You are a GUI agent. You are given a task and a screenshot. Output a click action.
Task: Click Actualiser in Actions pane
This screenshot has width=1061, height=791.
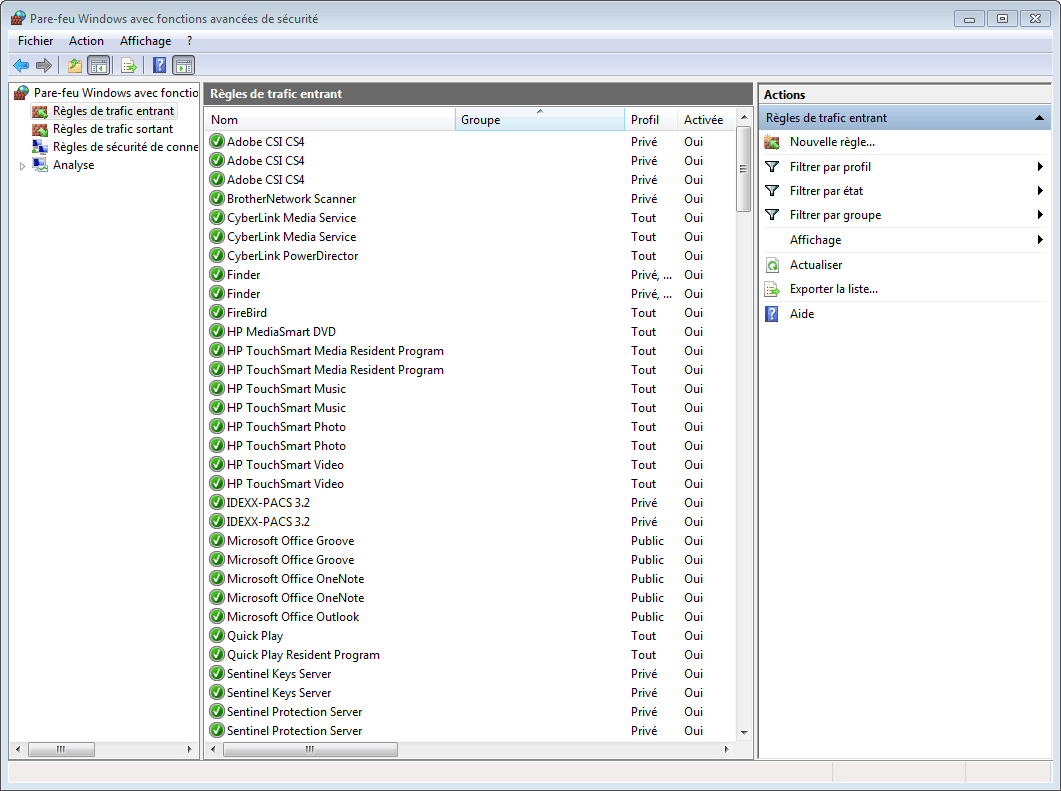click(816, 265)
